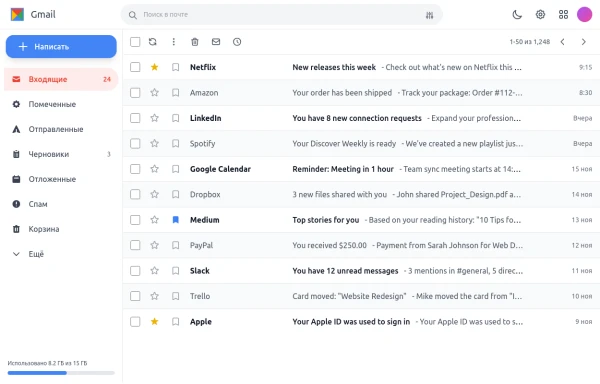Unstar the Apple email
The height and width of the screenshot is (384, 600).
pyautogui.click(x=155, y=322)
